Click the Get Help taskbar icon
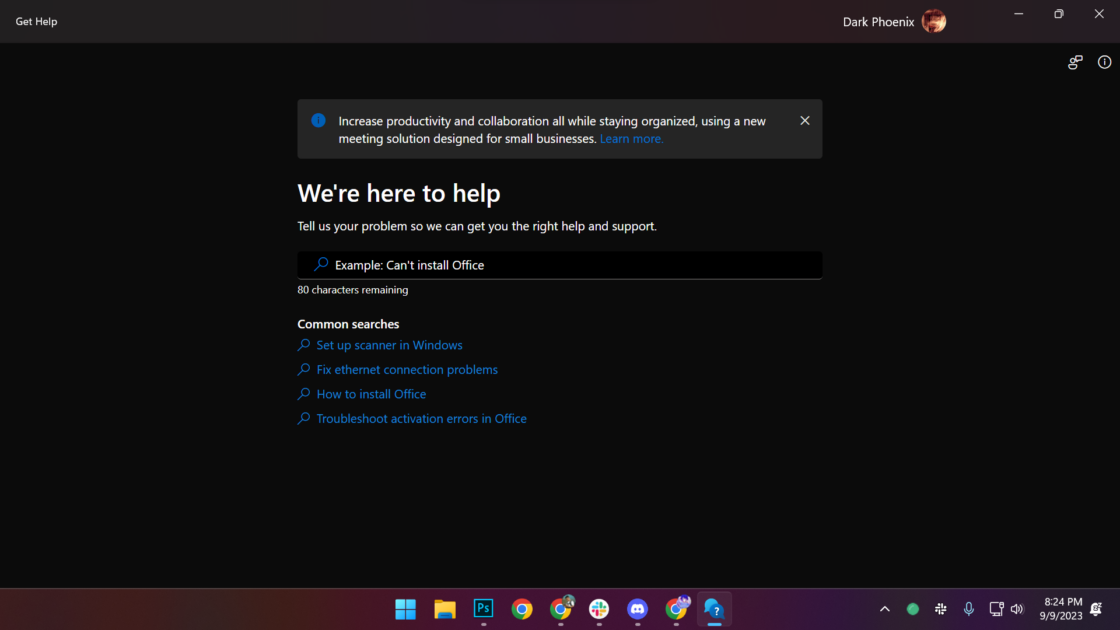Viewport: 1120px width, 630px height. 714,609
